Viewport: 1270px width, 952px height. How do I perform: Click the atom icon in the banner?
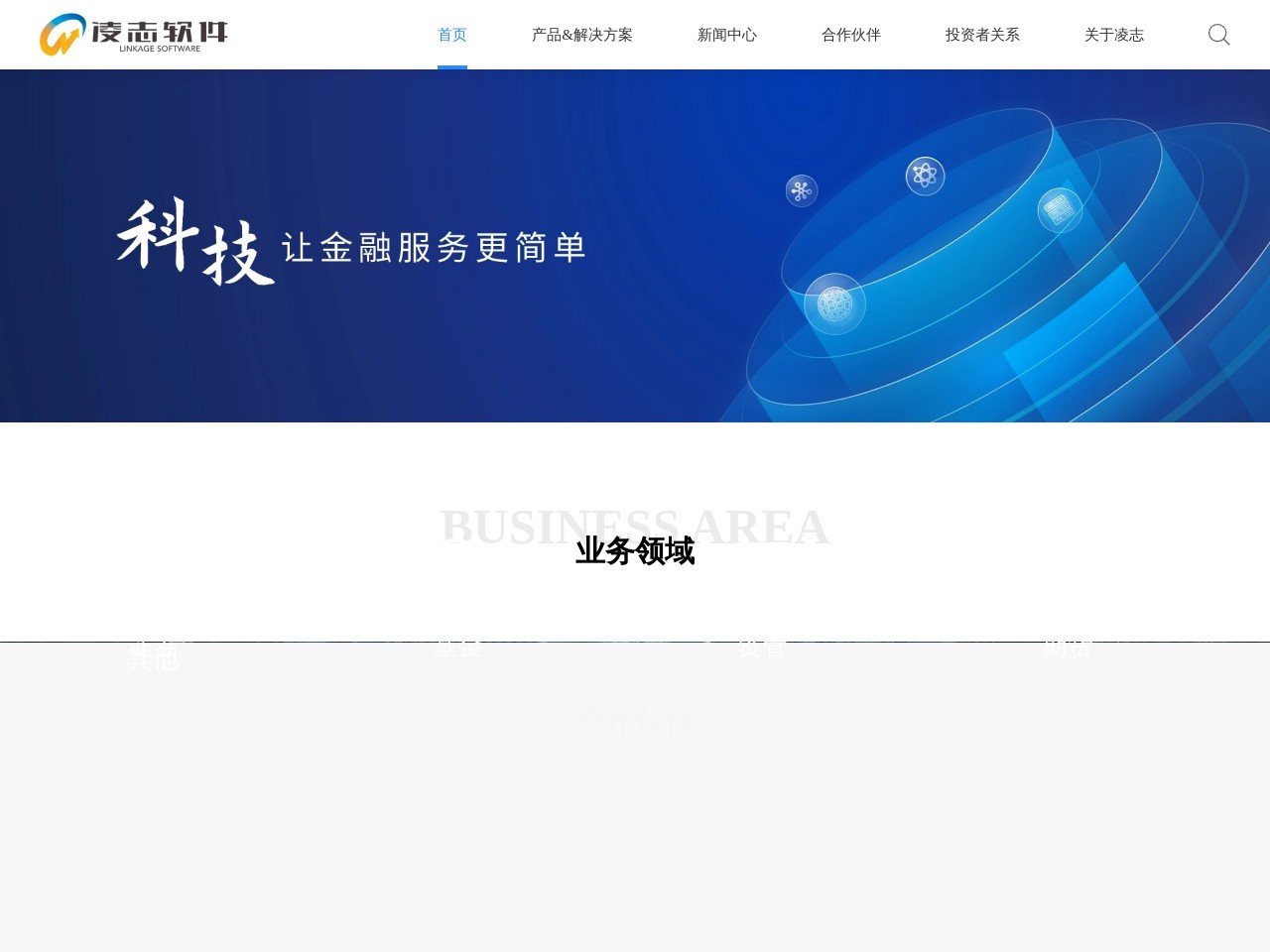click(x=925, y=177)
